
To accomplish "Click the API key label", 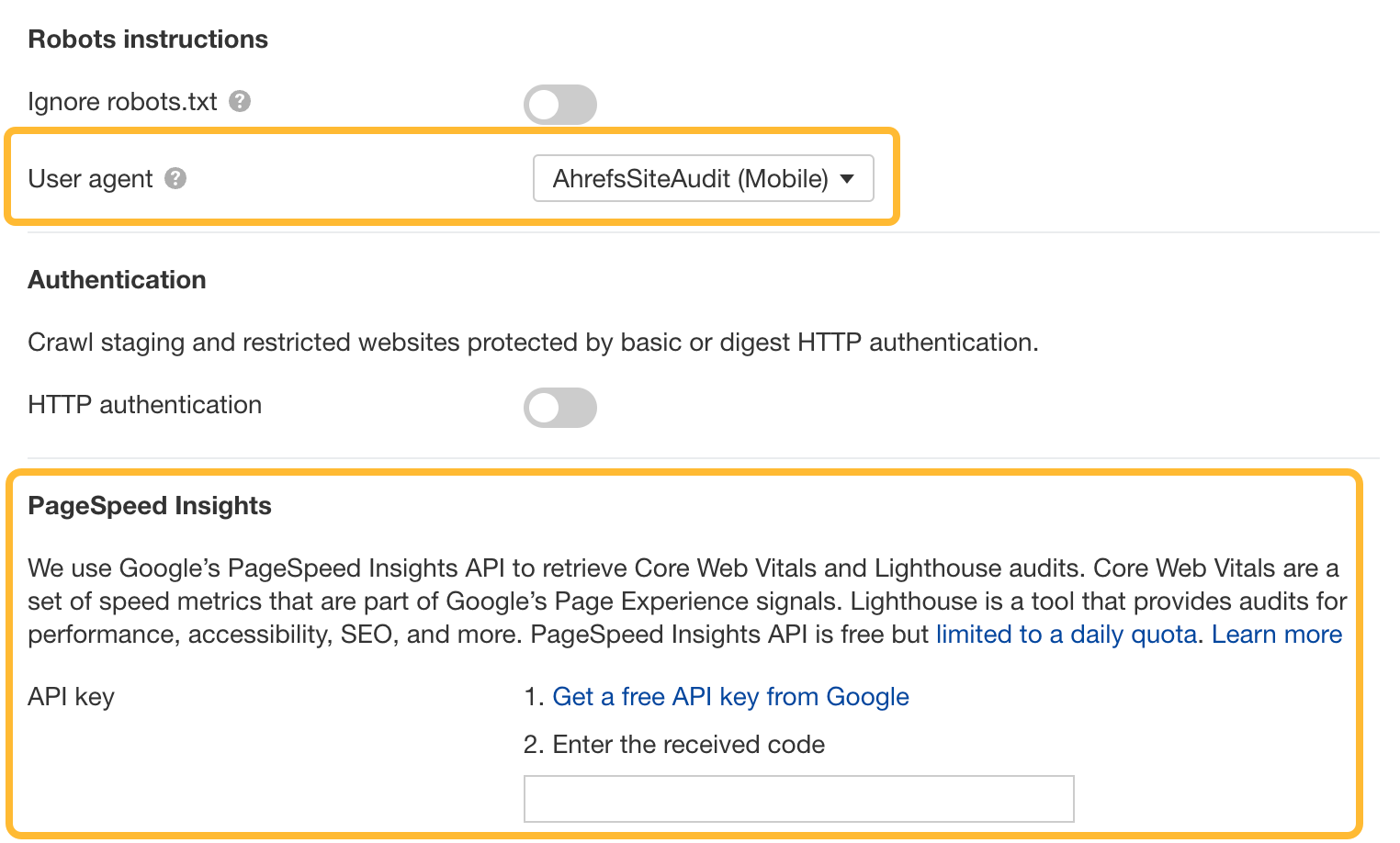I will [71, 696].
